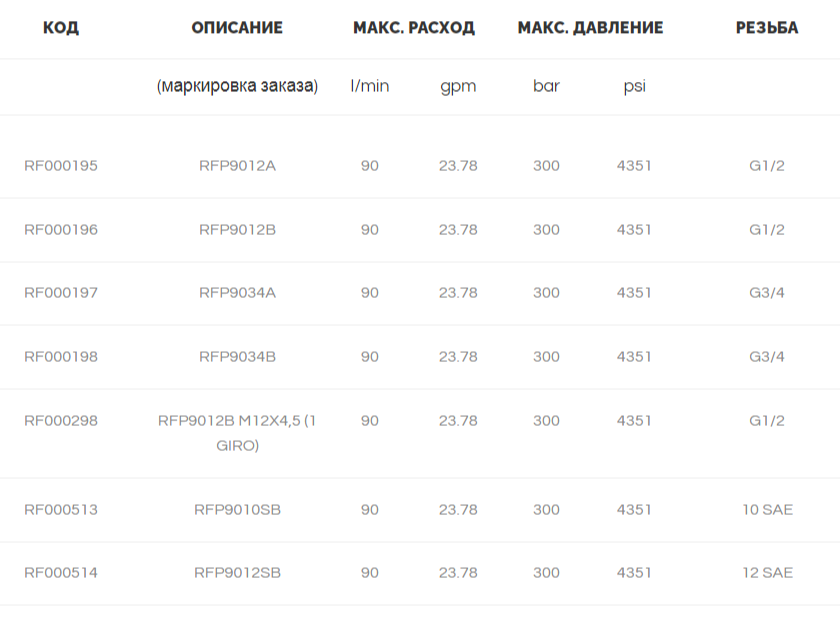Select product code RF000298
This screenshot has width=840, height=630.
[x=61, y=421]
